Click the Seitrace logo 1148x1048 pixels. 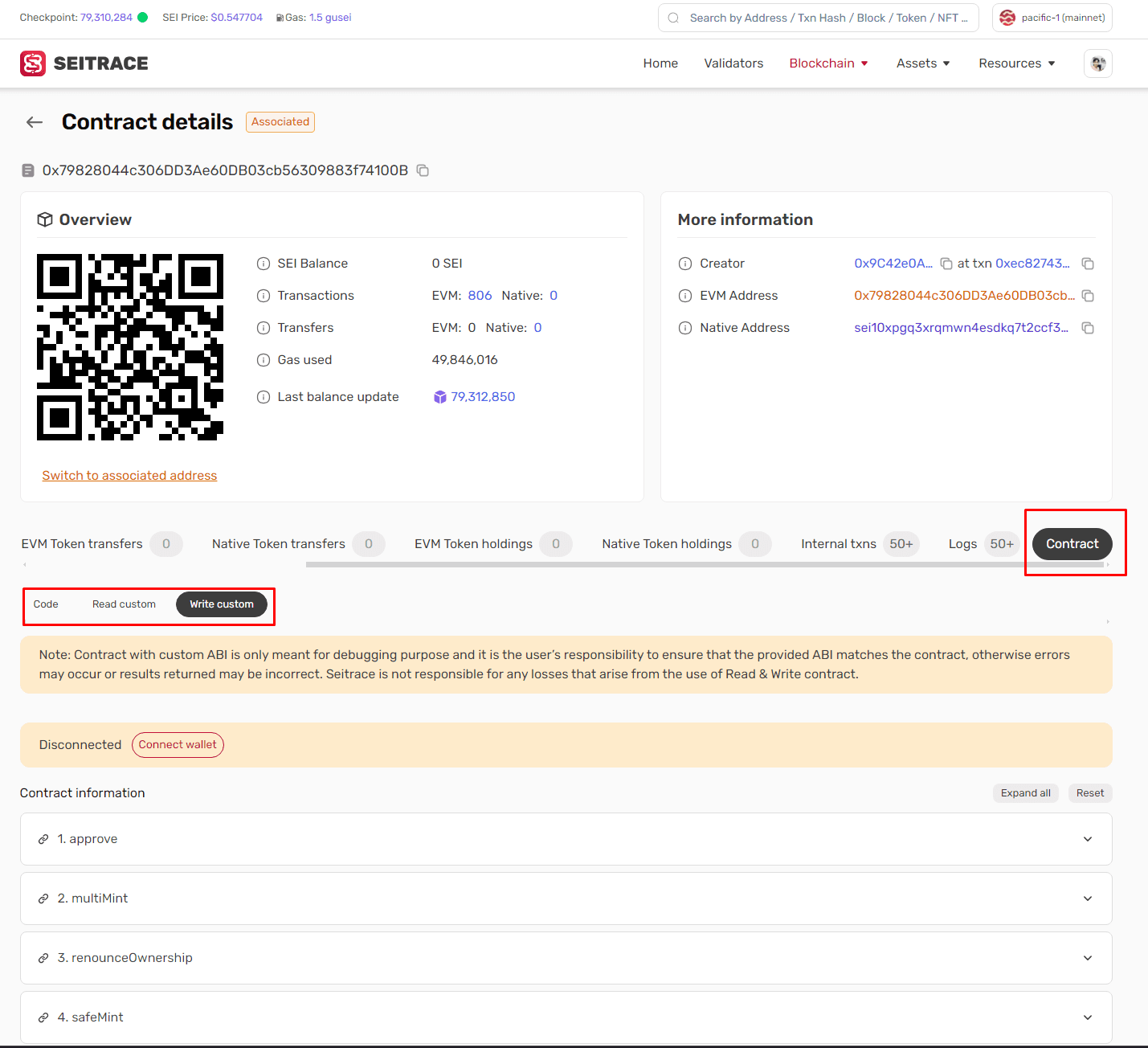coord(83,63)
